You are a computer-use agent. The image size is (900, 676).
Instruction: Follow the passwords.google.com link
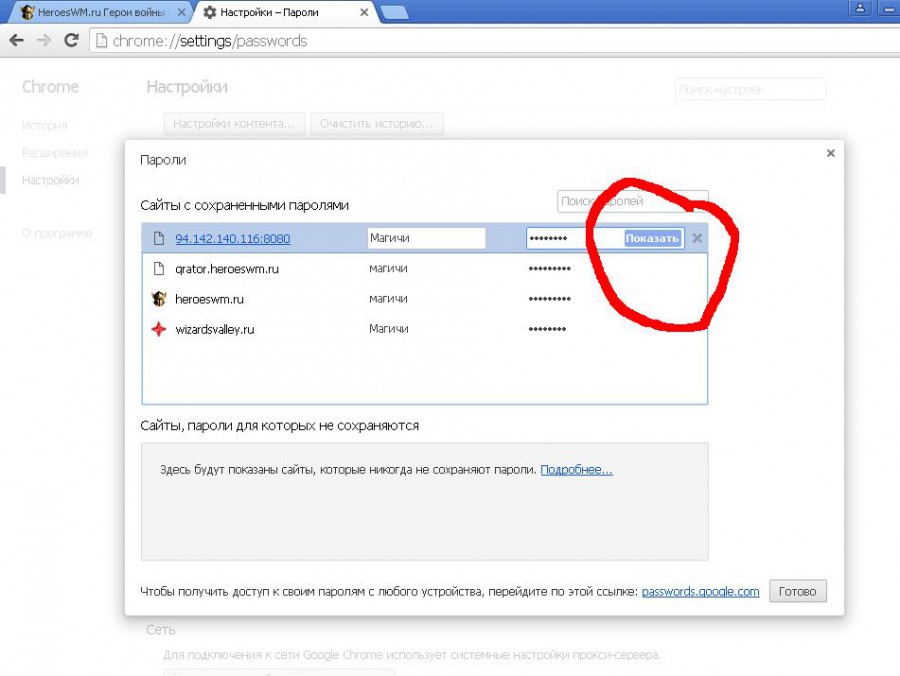coord(700,592)
